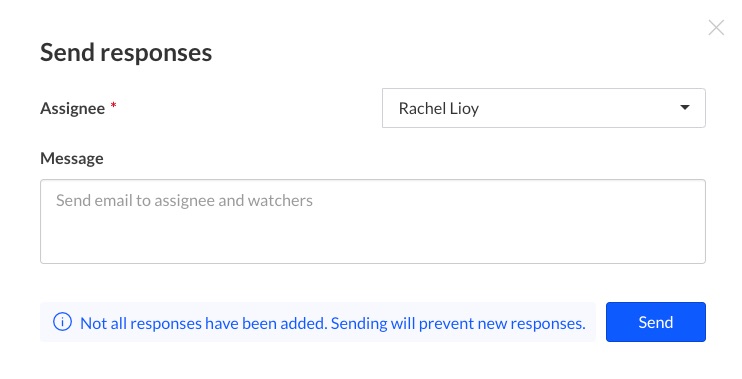Click 'Sending will prevent new responses' text
Viewport: 742px width, 379px height.
tap(458, 323)
